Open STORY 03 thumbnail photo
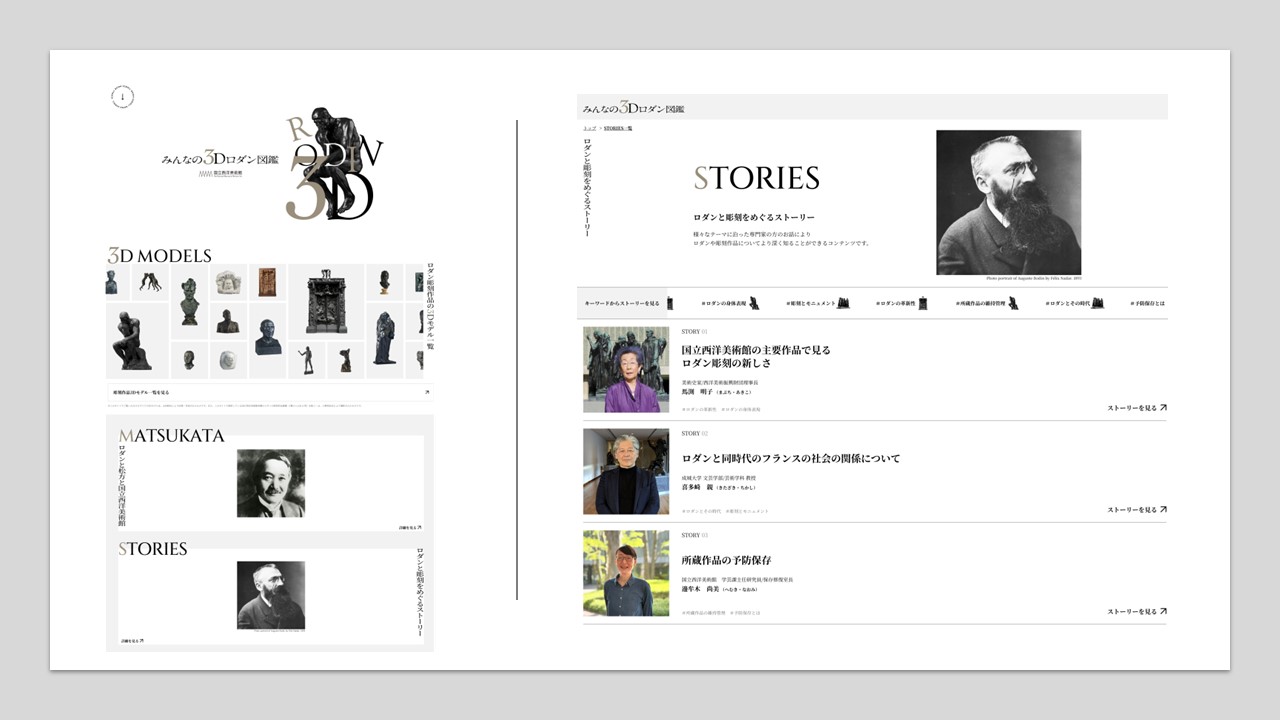The height and width of the screenshot is (720, 1280). click(x=626, y=573)
